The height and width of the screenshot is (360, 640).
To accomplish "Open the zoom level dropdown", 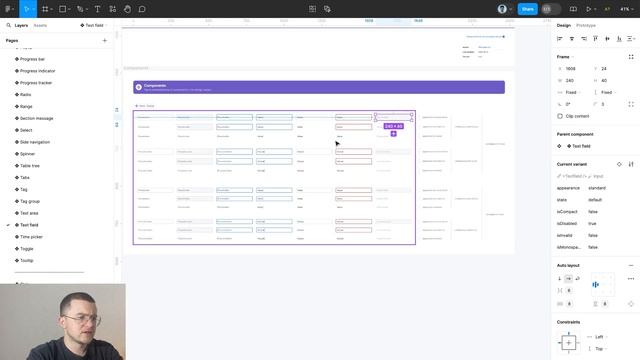I will pyautogui.click(x=627, y=9).
